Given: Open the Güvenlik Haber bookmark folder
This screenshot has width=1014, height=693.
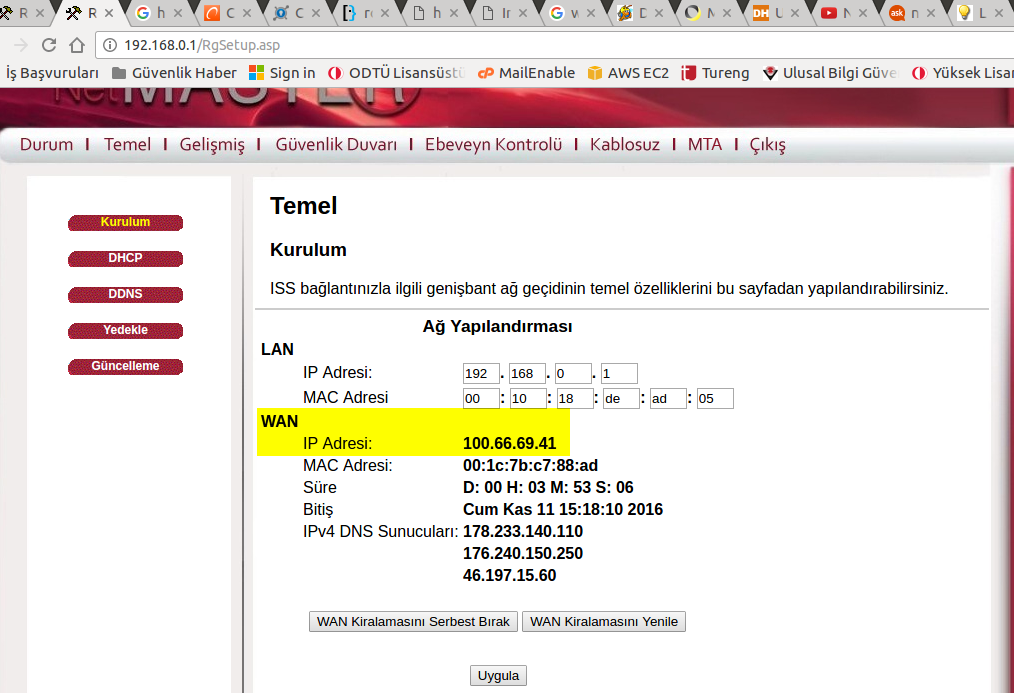Looking at the screenshot, I should click(x=174, y=73).
